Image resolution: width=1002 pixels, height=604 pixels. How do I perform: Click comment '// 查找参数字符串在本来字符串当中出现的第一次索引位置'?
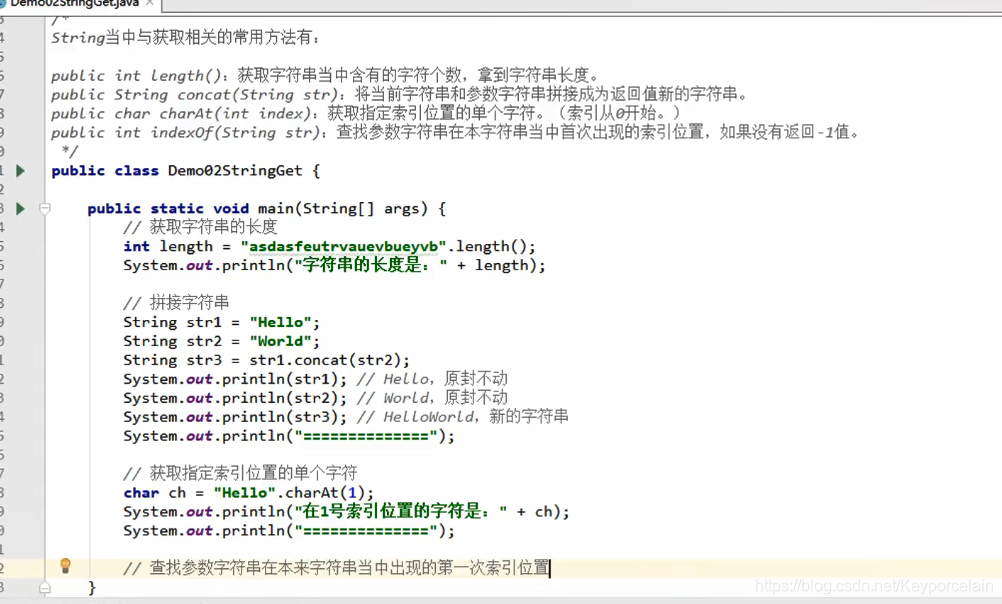pyautogui.click(x=336, y=568)
